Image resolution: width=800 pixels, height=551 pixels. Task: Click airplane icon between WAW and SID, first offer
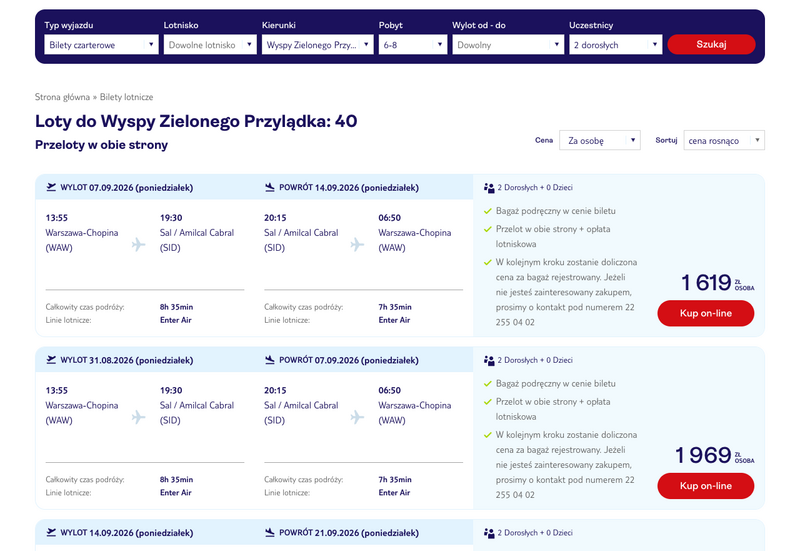pos(138,244)
